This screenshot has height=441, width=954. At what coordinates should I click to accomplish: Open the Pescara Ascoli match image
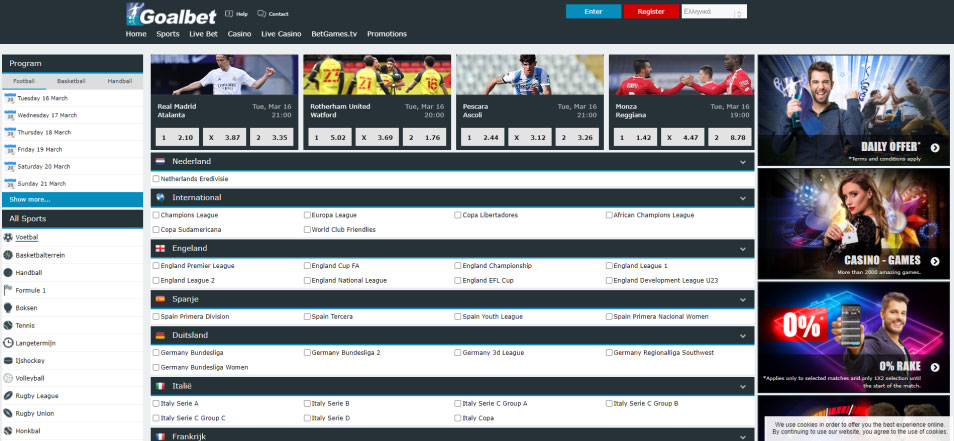pyautogui.click(x=530, y=75)
